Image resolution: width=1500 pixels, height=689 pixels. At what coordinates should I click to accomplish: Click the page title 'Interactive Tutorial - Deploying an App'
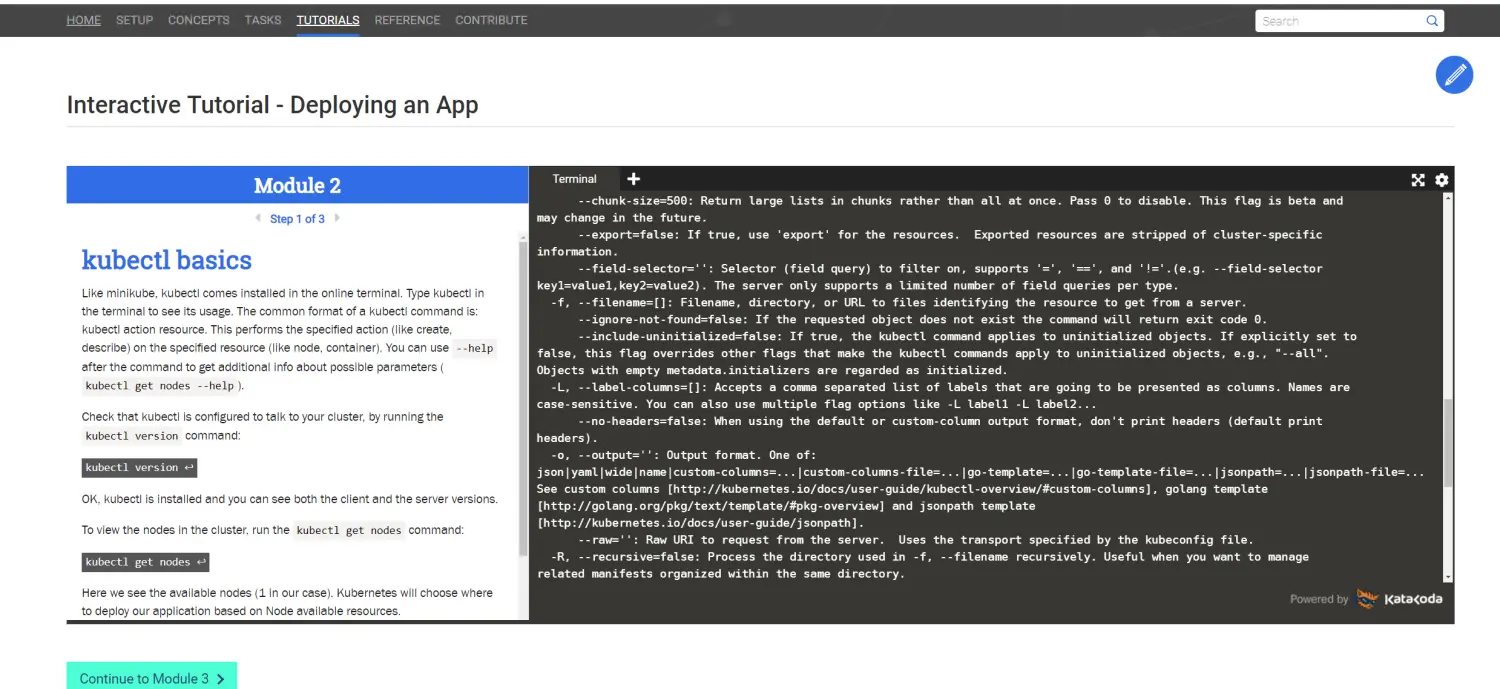(272, 105)
